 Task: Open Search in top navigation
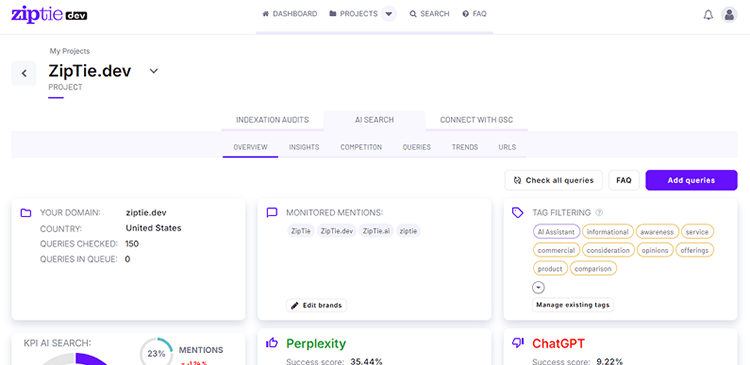coord(430,14)
